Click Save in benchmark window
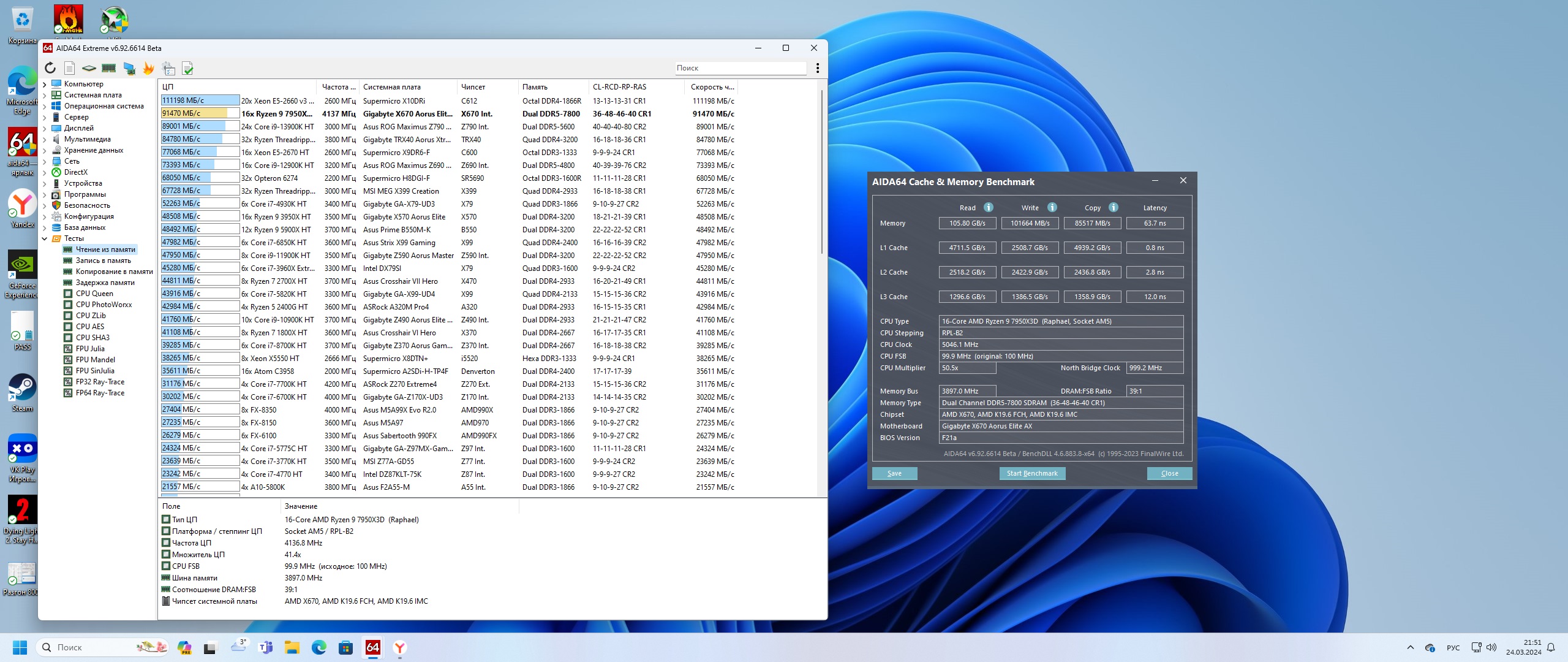Image resolution: width=1568 pixels, height=662 pixels. [x=894, y=473]
